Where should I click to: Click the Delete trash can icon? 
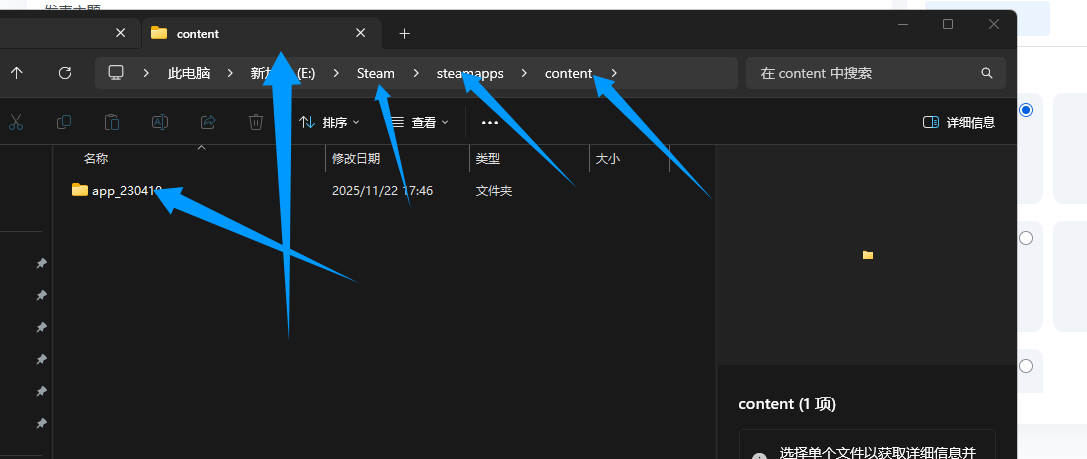(256, 122)
